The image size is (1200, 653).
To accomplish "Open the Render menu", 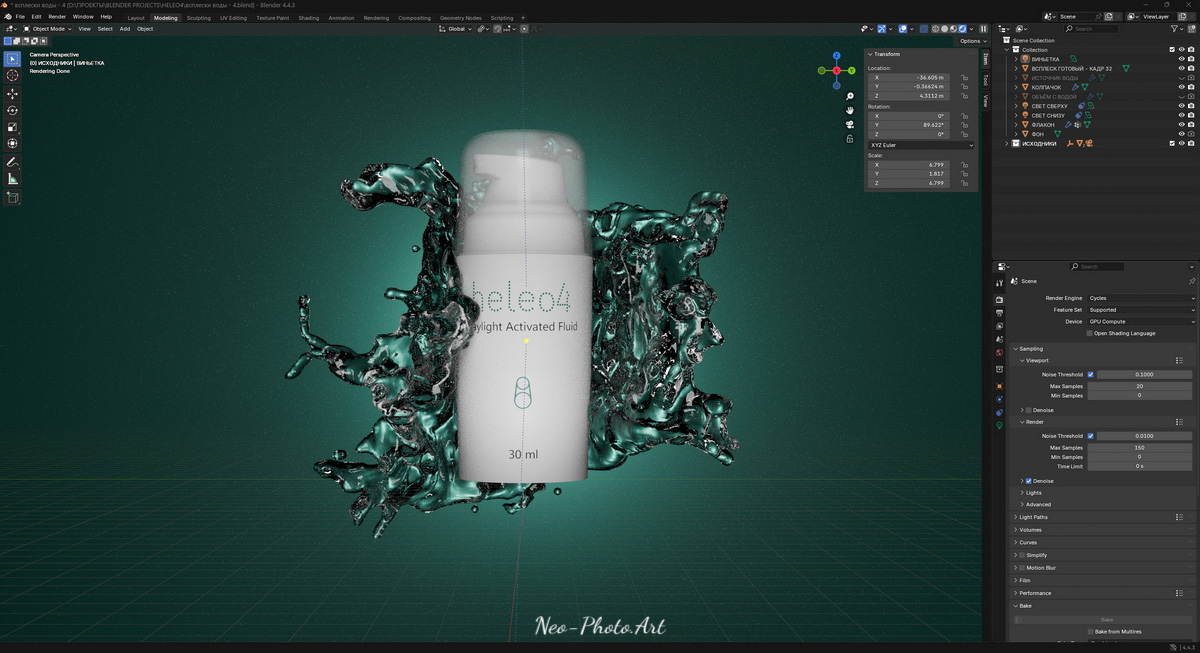I will tap(57, 17).
